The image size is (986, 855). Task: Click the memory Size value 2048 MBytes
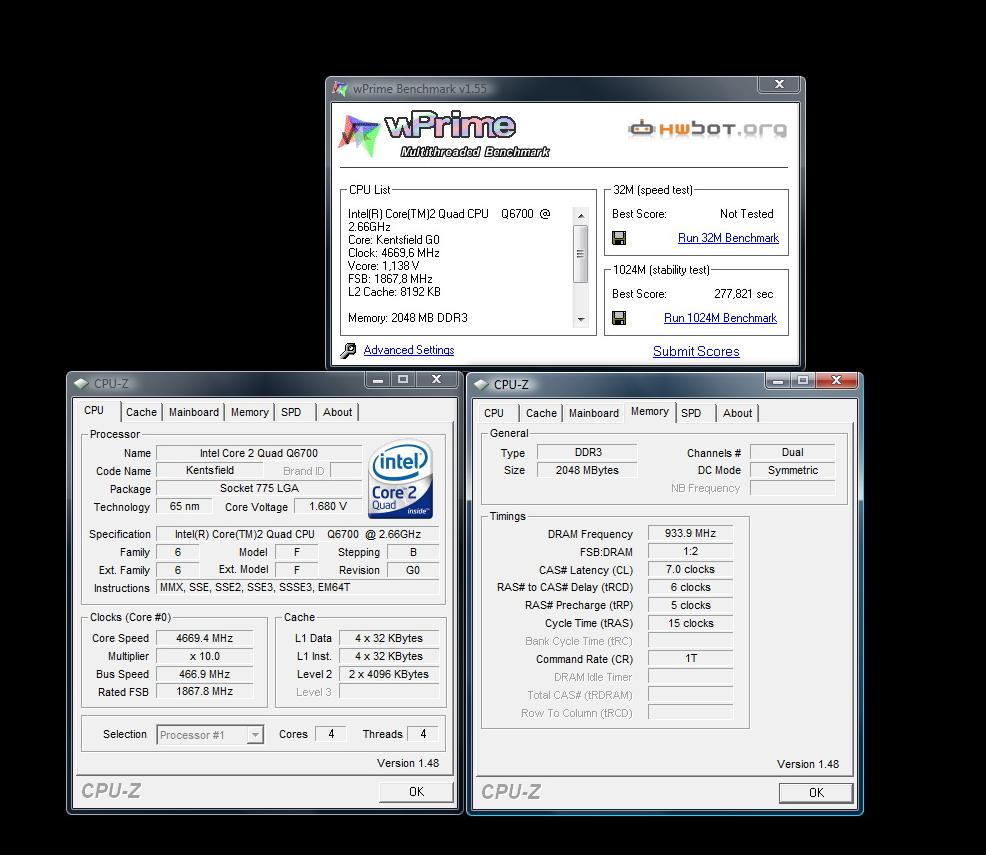point(587,470)
